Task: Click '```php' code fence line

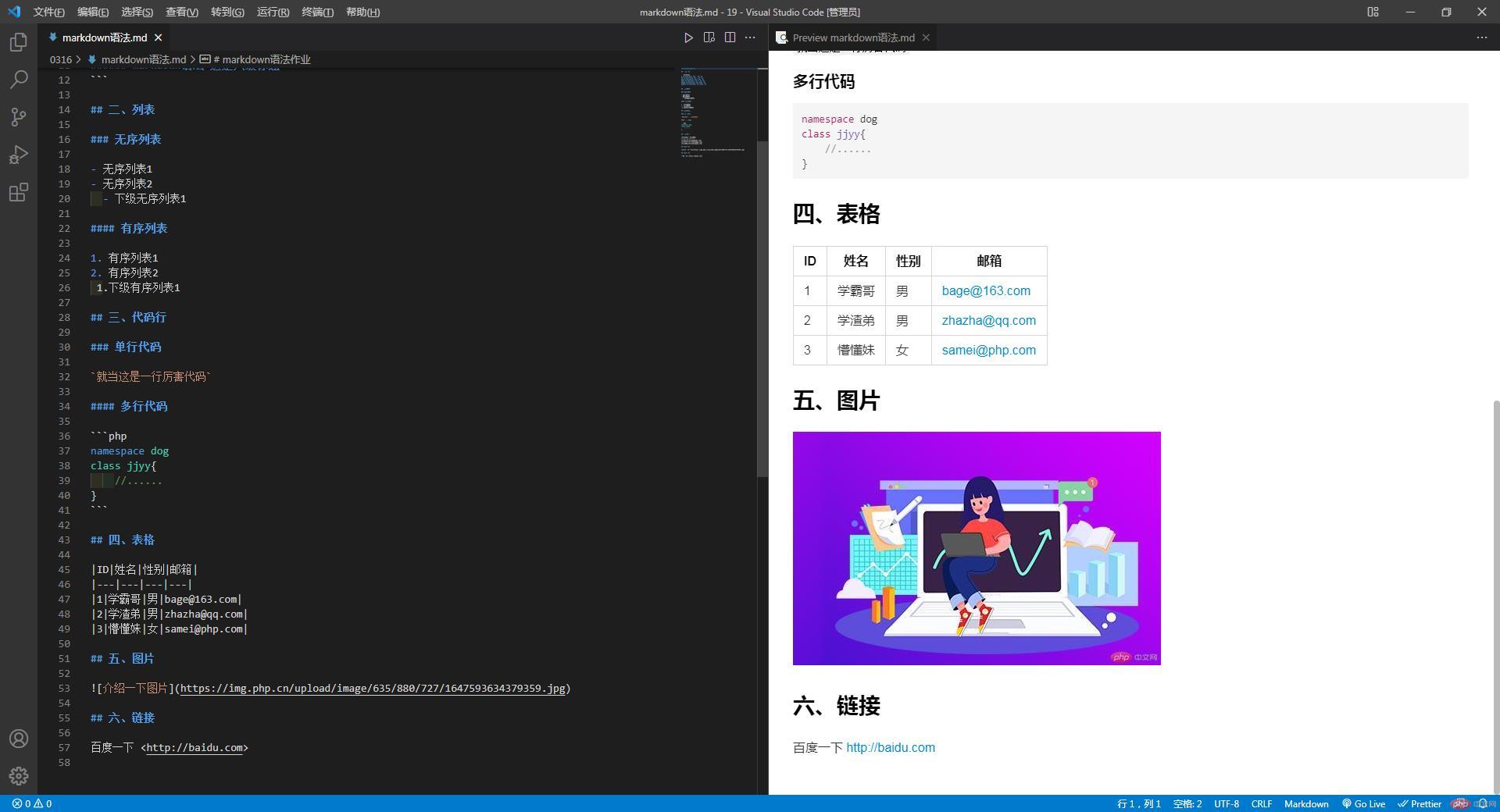Action: (x=109, y=436)
